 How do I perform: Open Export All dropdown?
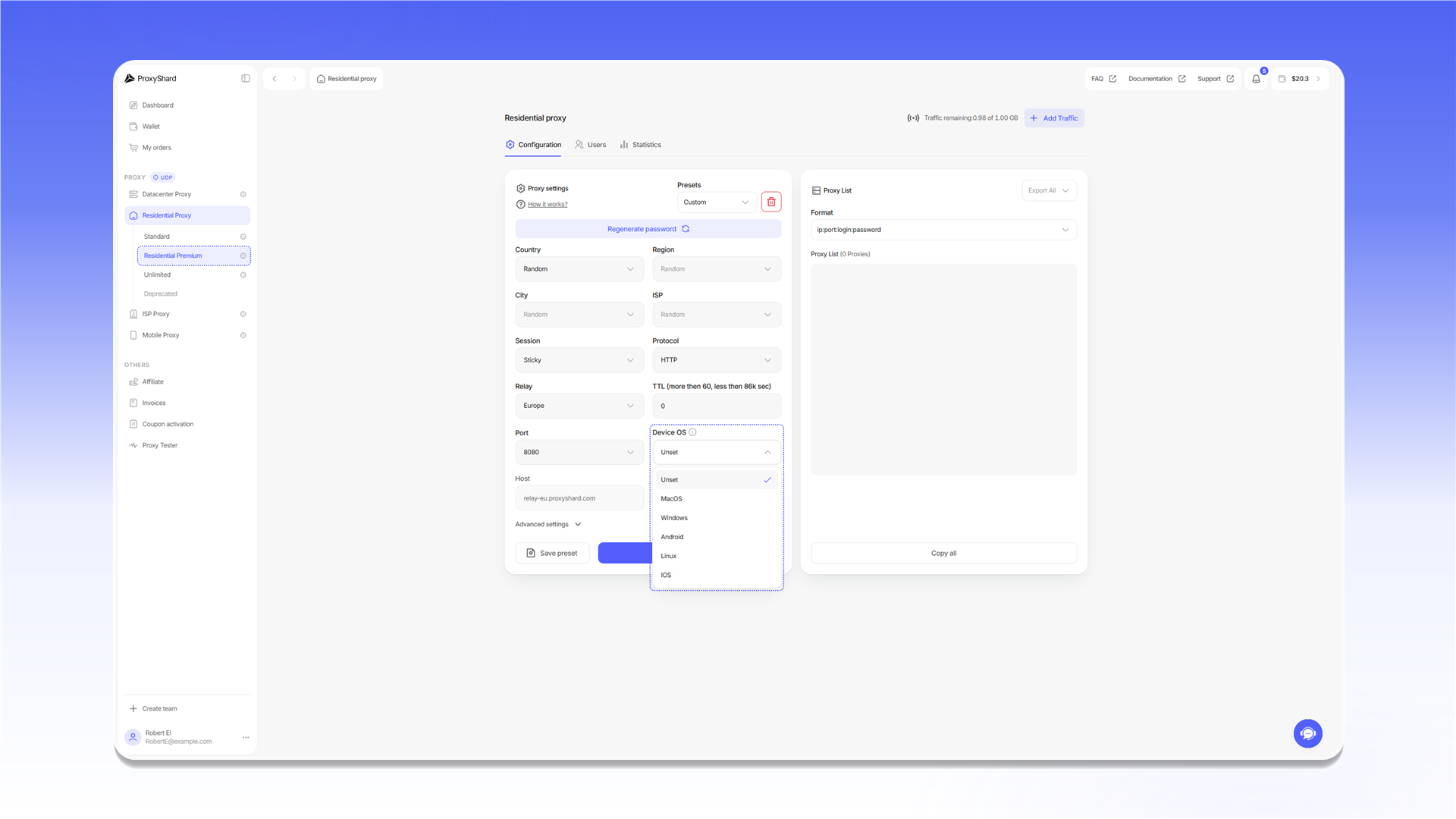point(1049,190)
